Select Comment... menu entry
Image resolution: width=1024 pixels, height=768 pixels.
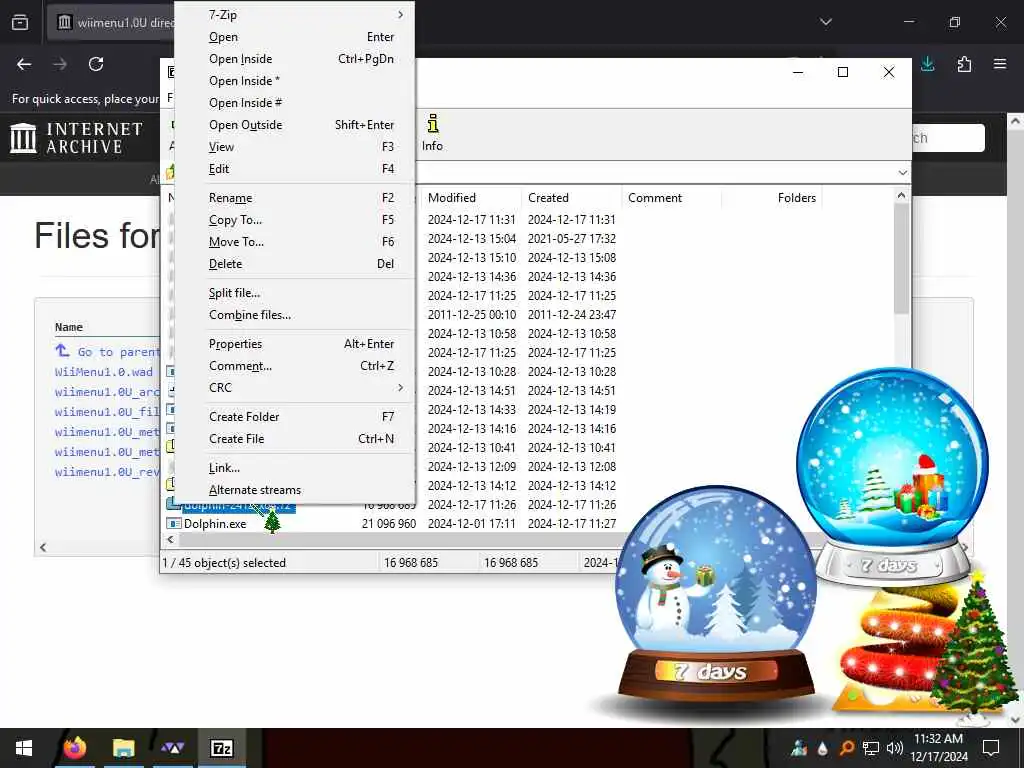tap(295, 366)
